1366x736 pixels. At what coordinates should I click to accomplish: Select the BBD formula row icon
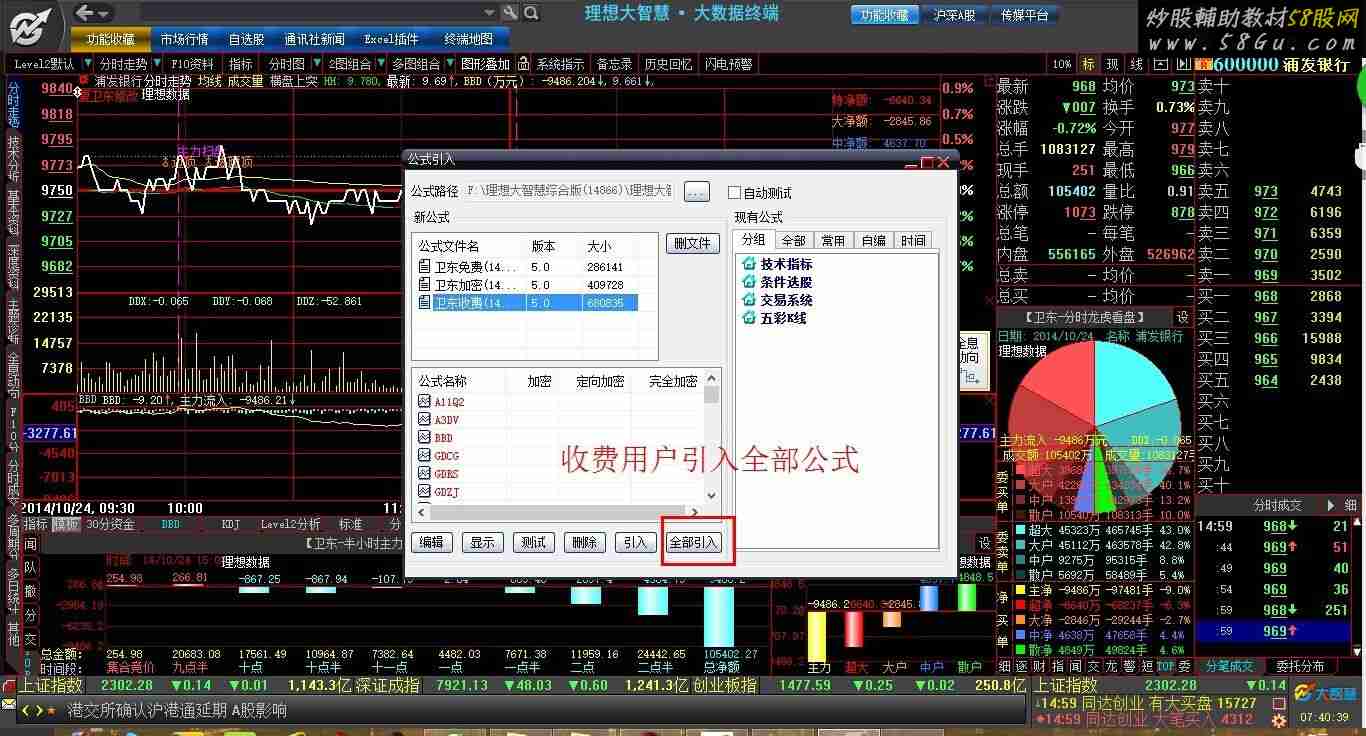424,438
